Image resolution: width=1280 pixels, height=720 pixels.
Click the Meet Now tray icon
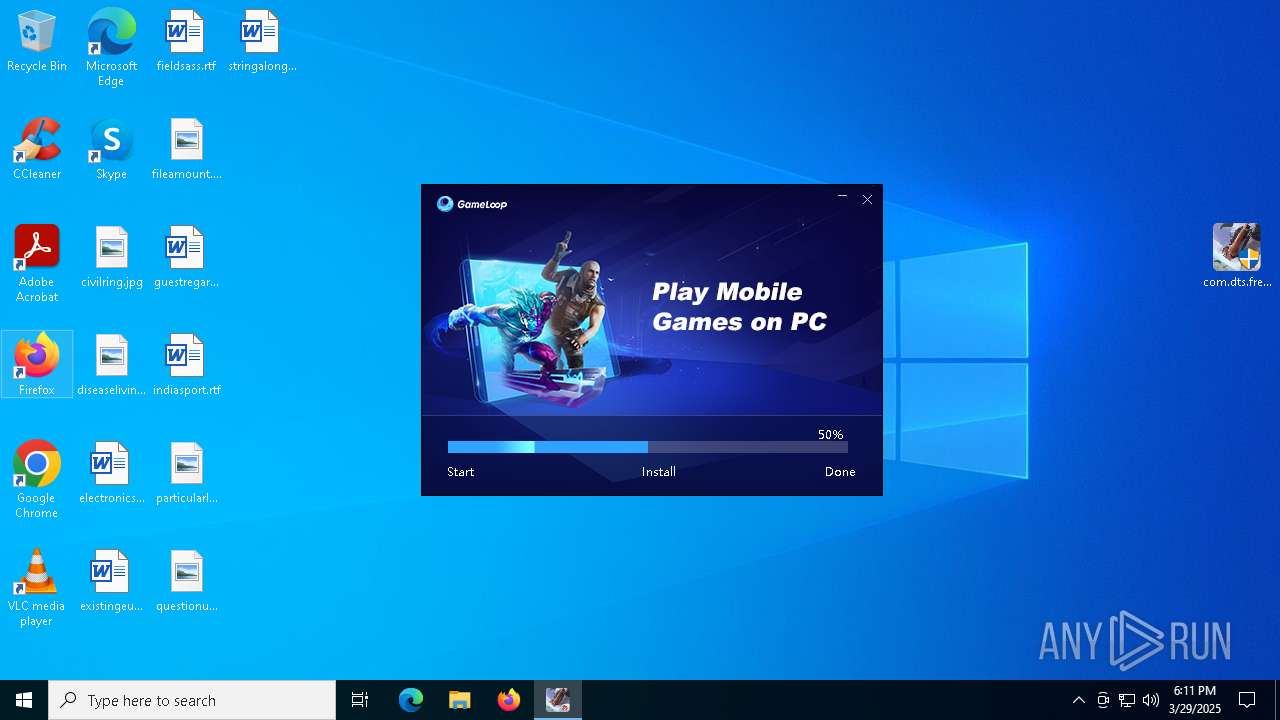1103,700
